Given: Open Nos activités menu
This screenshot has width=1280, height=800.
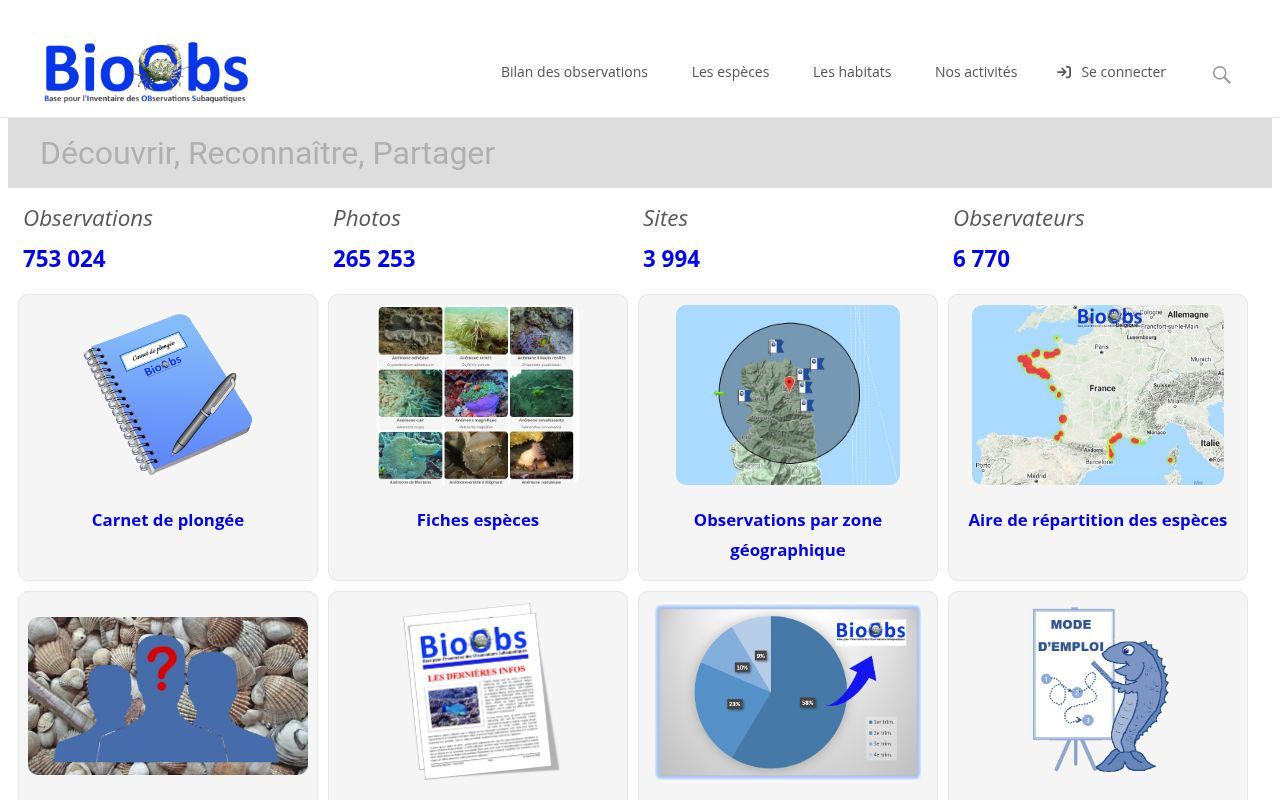Looking at the screenshot, I should pyautogui.click(x=976, y=72).
